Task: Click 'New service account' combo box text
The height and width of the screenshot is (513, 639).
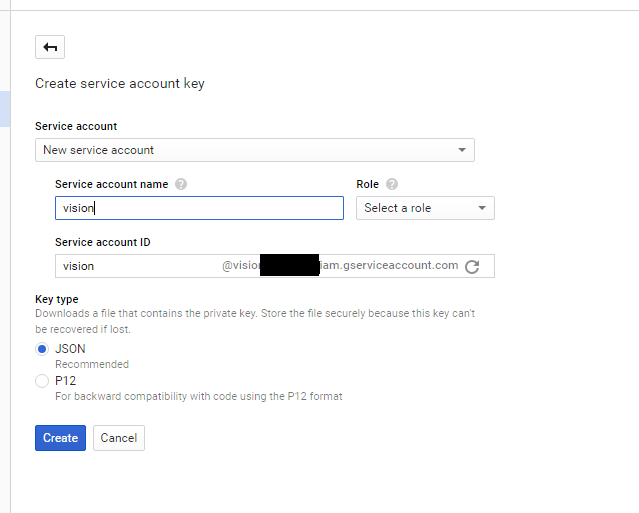Action: coord(99,150)
